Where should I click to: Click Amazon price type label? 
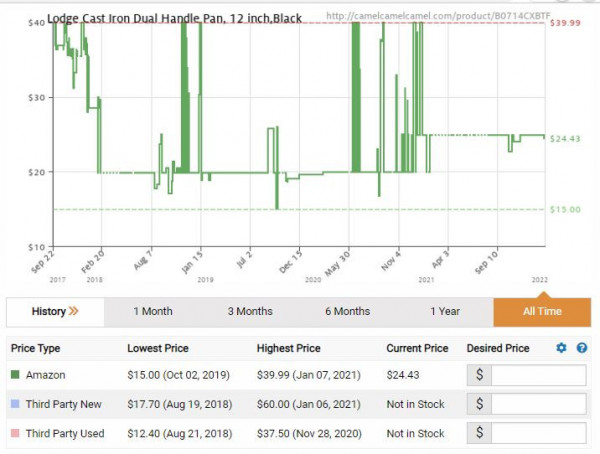coord(46,375)
